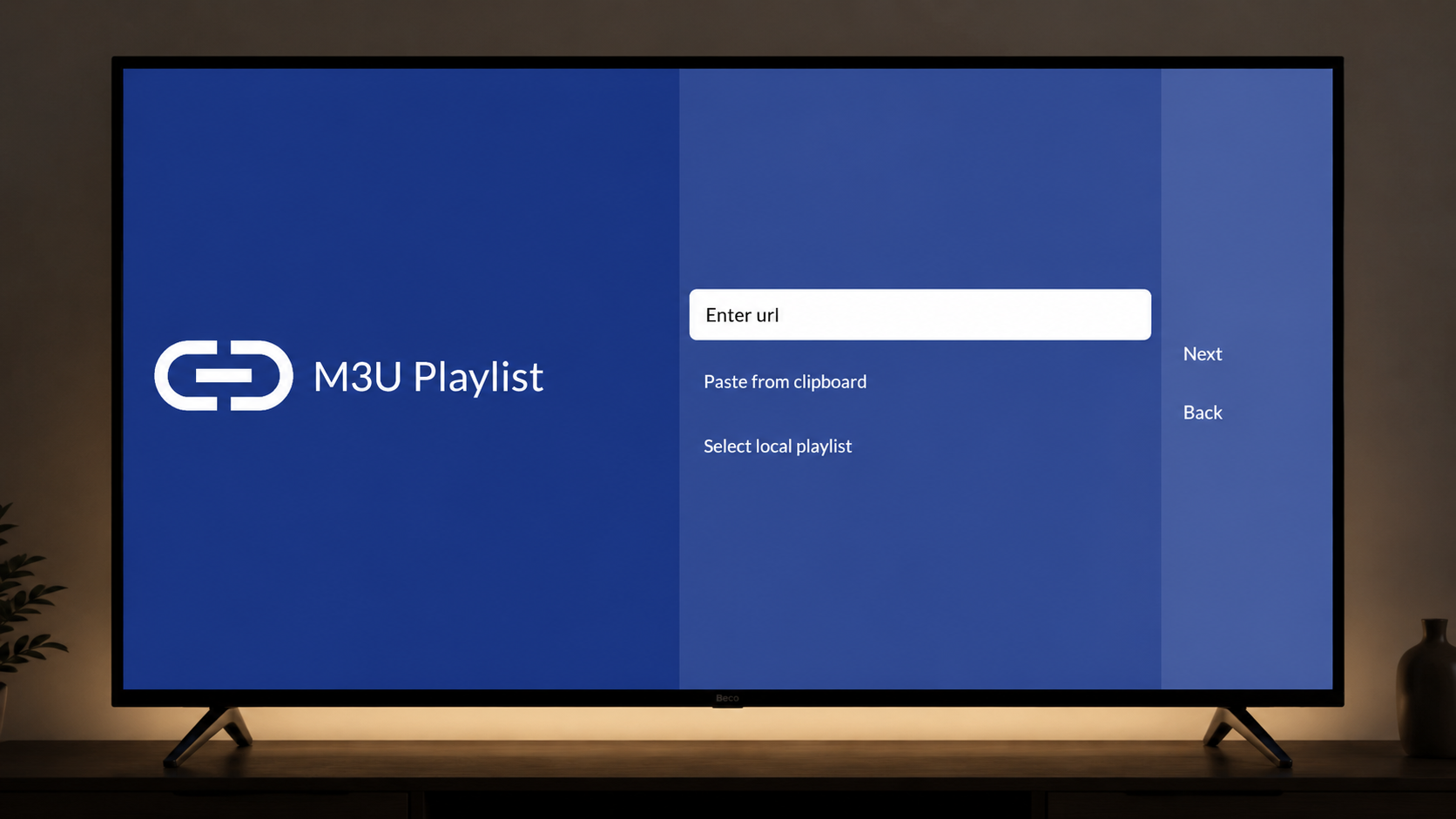
Task: Click the TV's left stand leg
Action: 209,735
